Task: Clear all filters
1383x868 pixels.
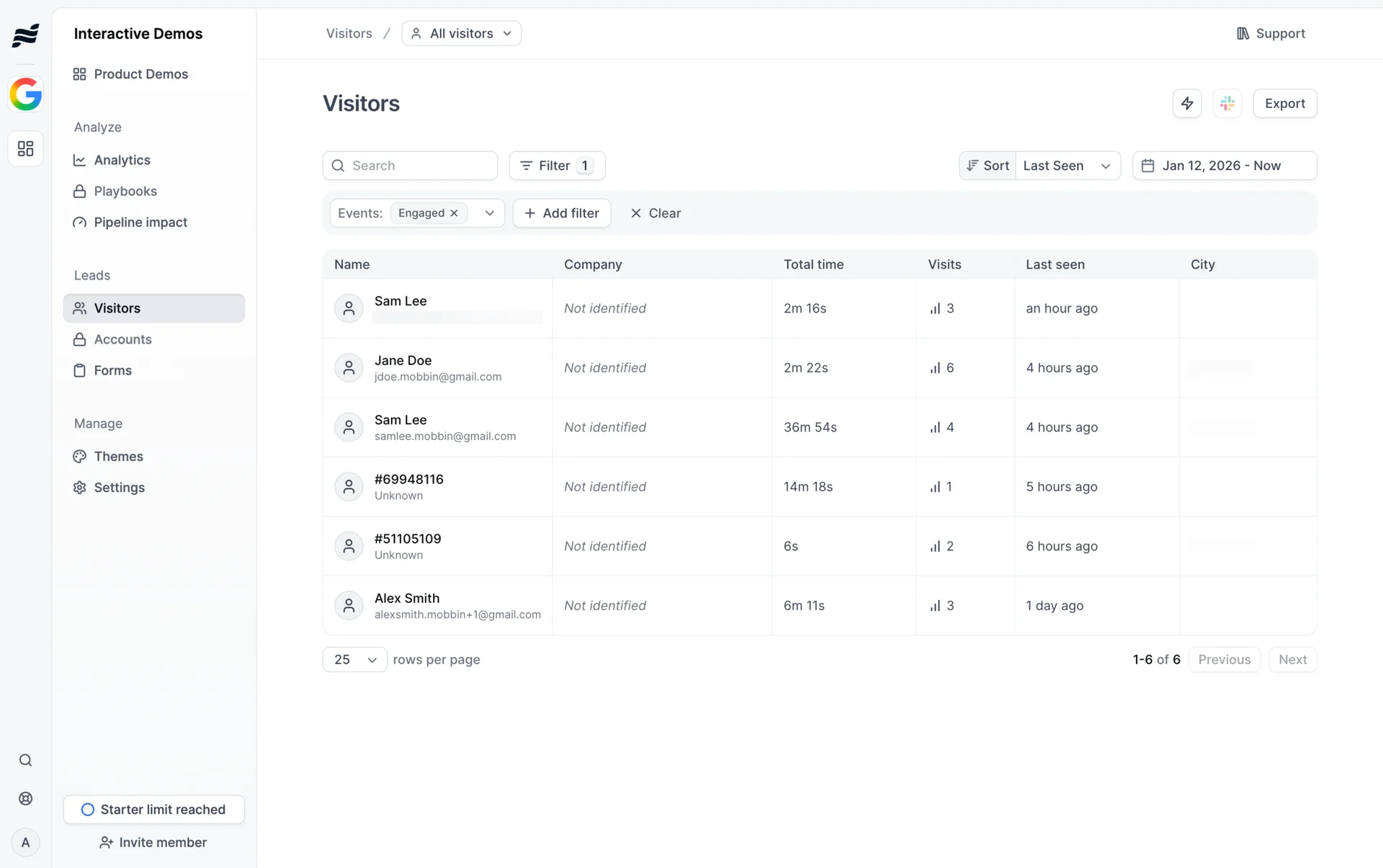Action: click(x=655, y=213)
